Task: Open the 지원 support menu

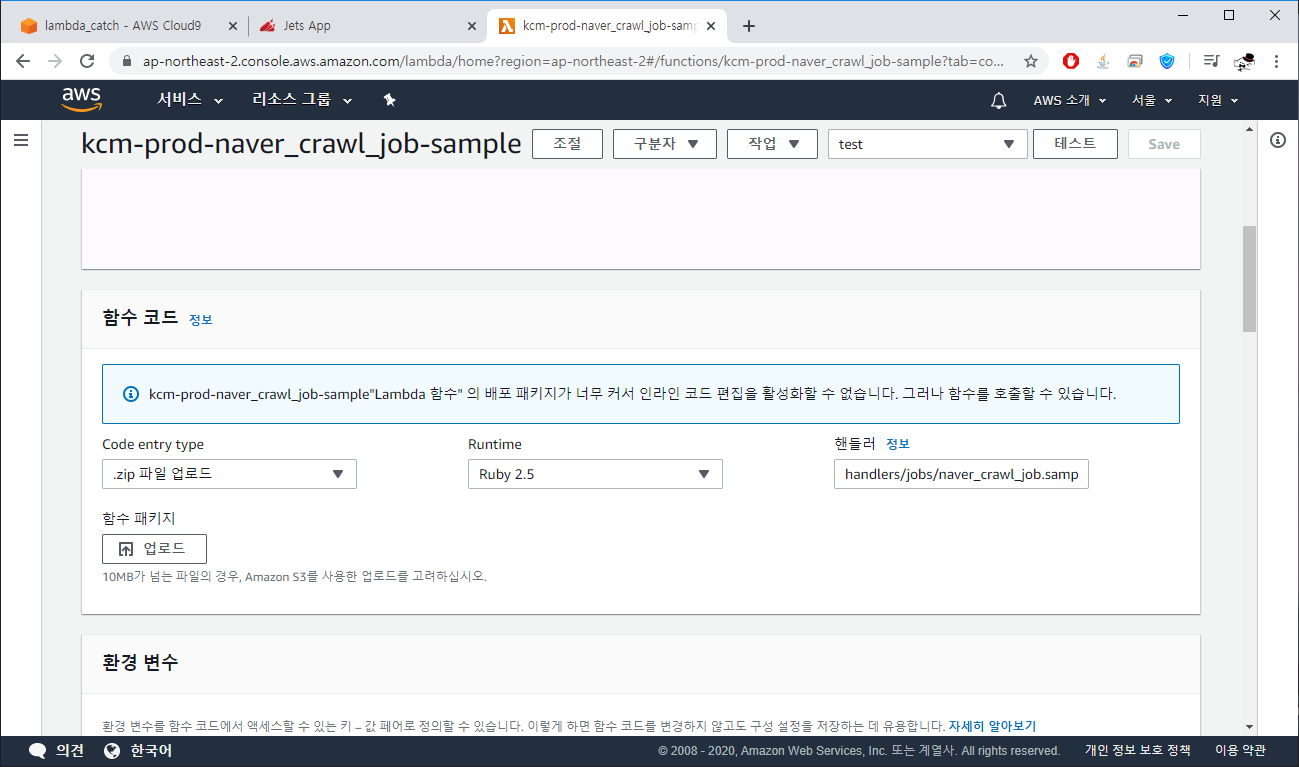Action: [1218, 100]
